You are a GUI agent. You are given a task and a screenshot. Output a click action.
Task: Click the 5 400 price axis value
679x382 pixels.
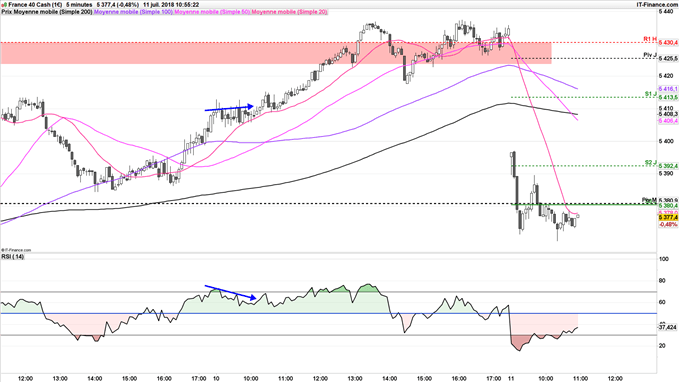pyautogui.click(x=666, y=141)
